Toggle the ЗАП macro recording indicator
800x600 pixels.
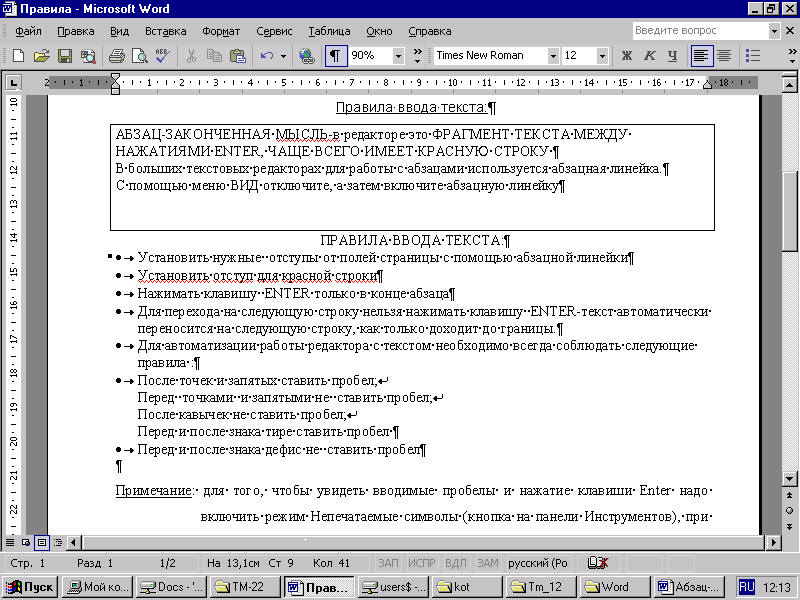point(388,563)
